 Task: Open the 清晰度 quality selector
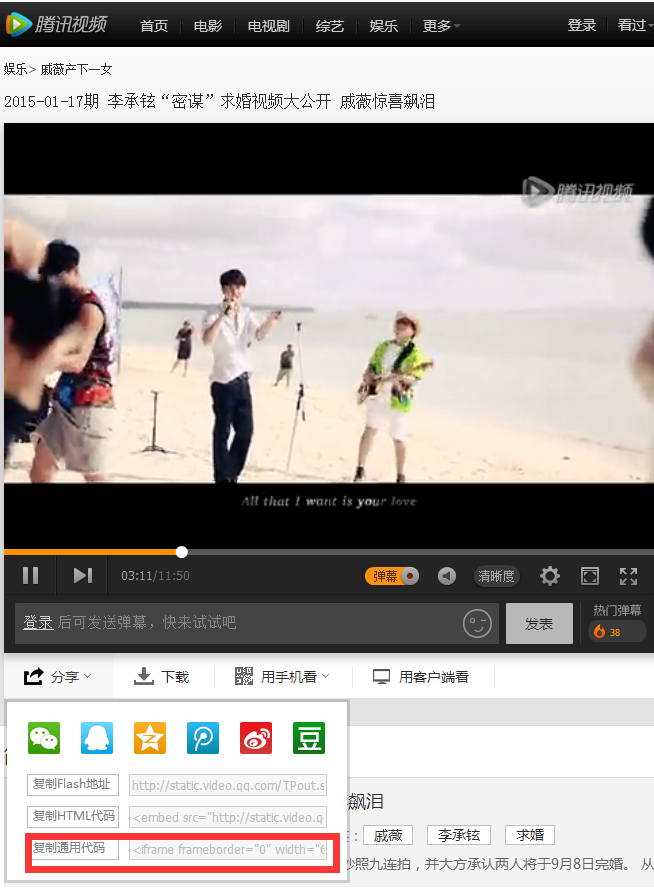pyautogui.click(x=496, y=576)
